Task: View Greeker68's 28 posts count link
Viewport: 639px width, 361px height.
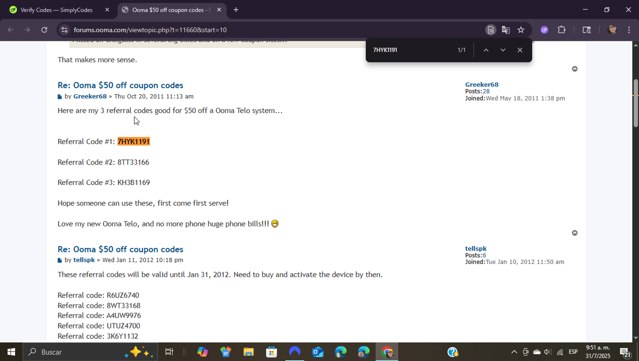Action: coord(486,91)
